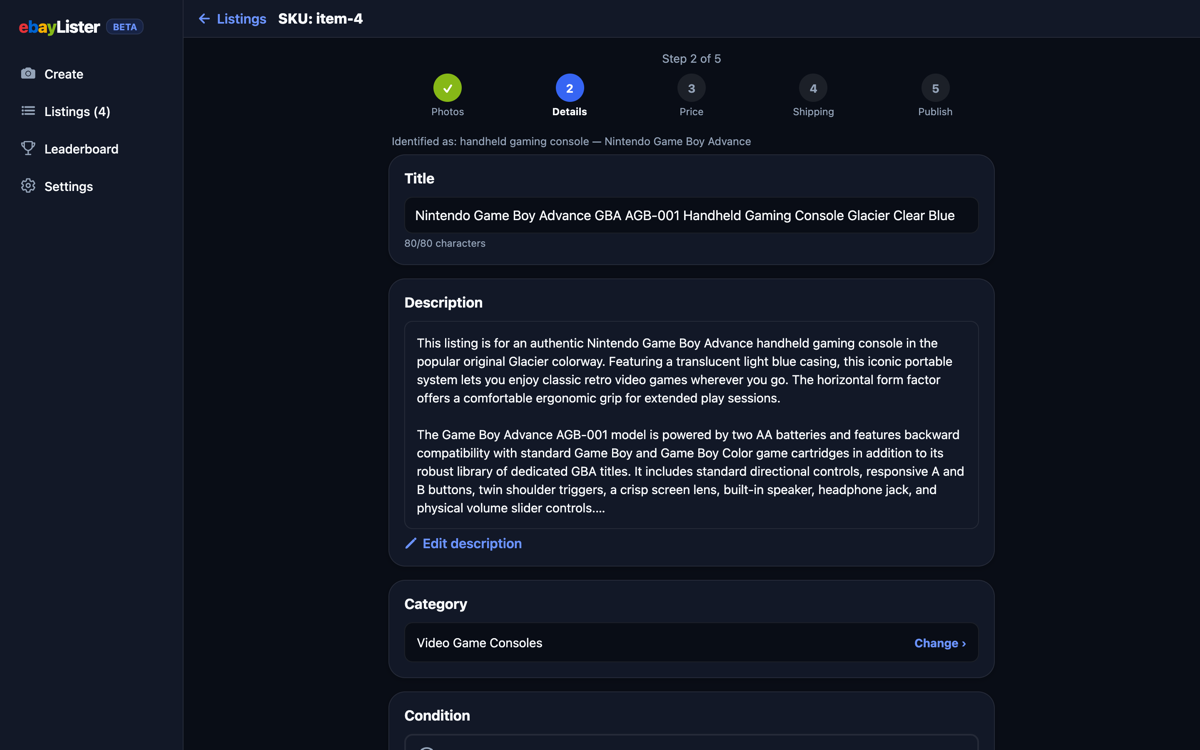
Task: Click the SKU: item-4 header text
Action: pyautogui.click(x=320, y=19)
